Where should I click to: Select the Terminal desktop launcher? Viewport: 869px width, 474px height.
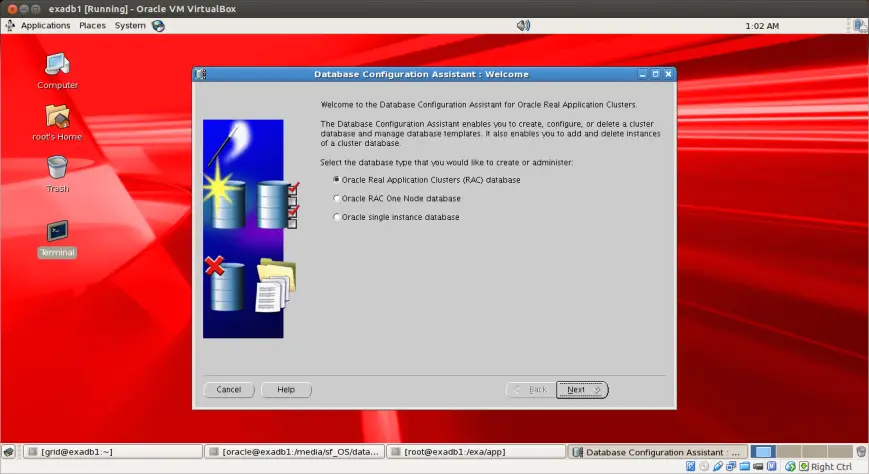pyautogui.click(x=57, y=231)
